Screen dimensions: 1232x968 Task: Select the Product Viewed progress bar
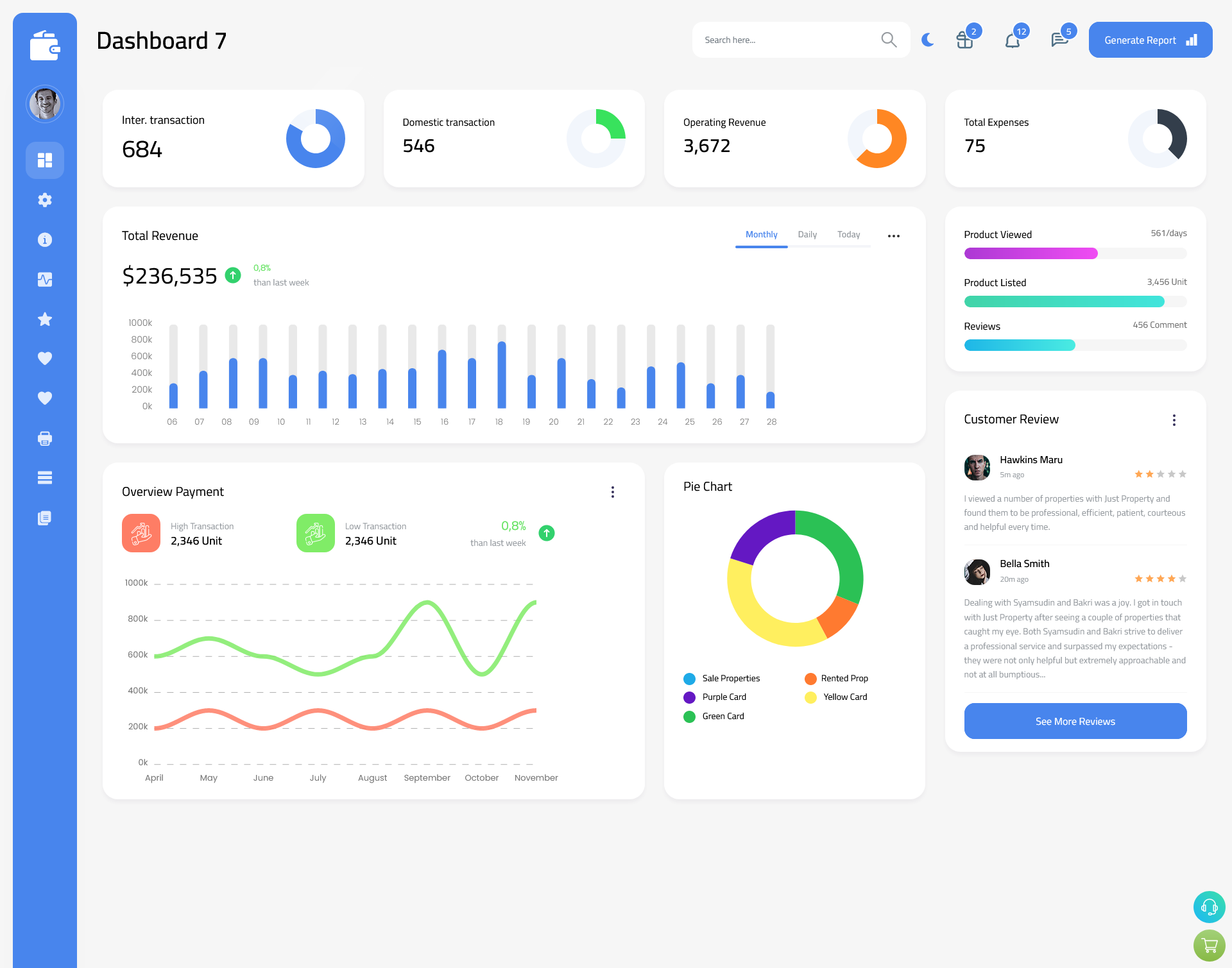(1074, 253)
